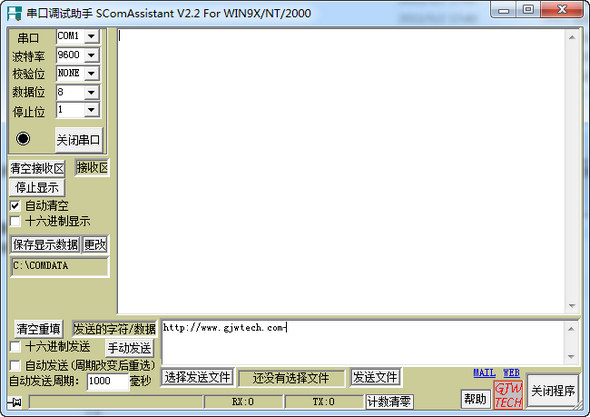Screen dimensions: 590x417
Task: Click the auto-send period field showing 1000
Action: (x=108, y=381)
